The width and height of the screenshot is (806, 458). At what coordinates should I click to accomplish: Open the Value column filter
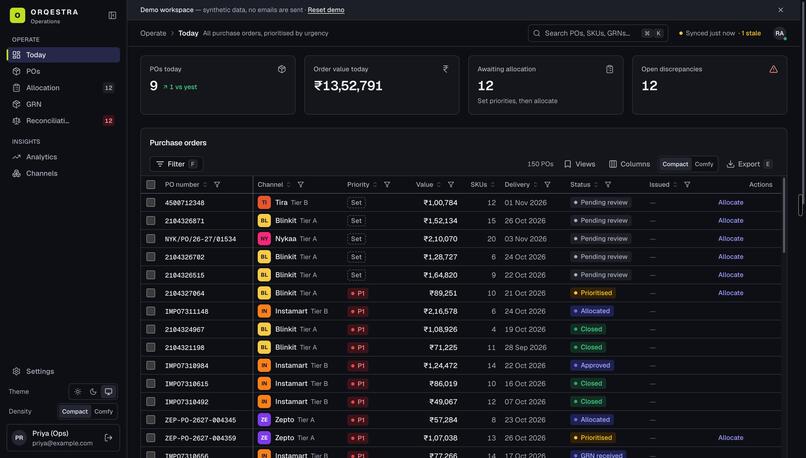tap(451, 185)
